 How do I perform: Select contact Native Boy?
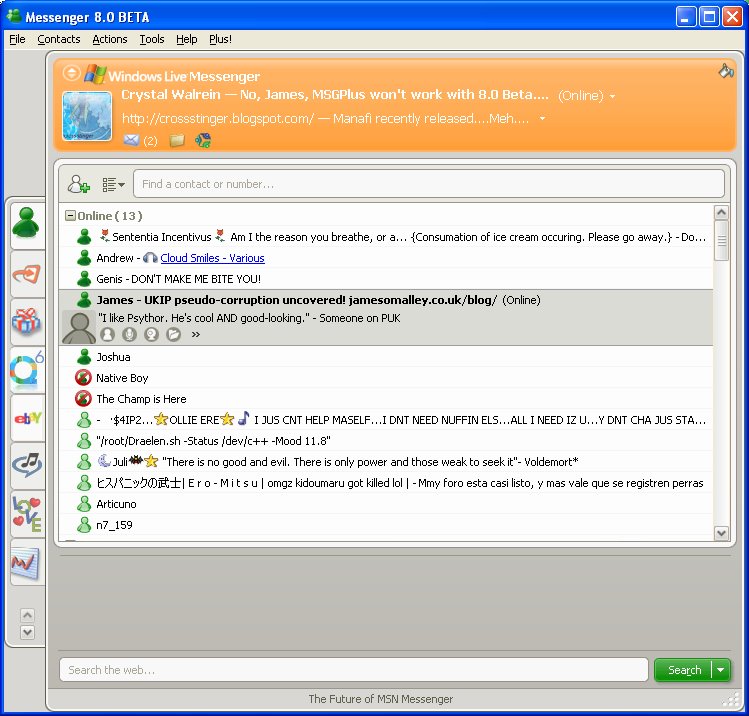(385, 378)
